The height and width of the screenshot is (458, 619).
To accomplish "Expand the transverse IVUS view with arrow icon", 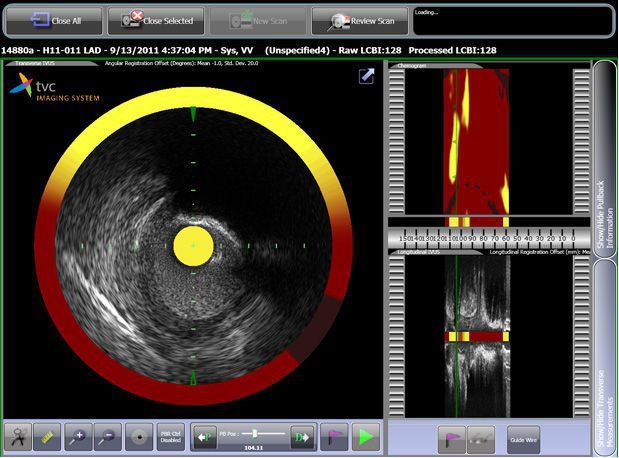I will pos(366,76).
